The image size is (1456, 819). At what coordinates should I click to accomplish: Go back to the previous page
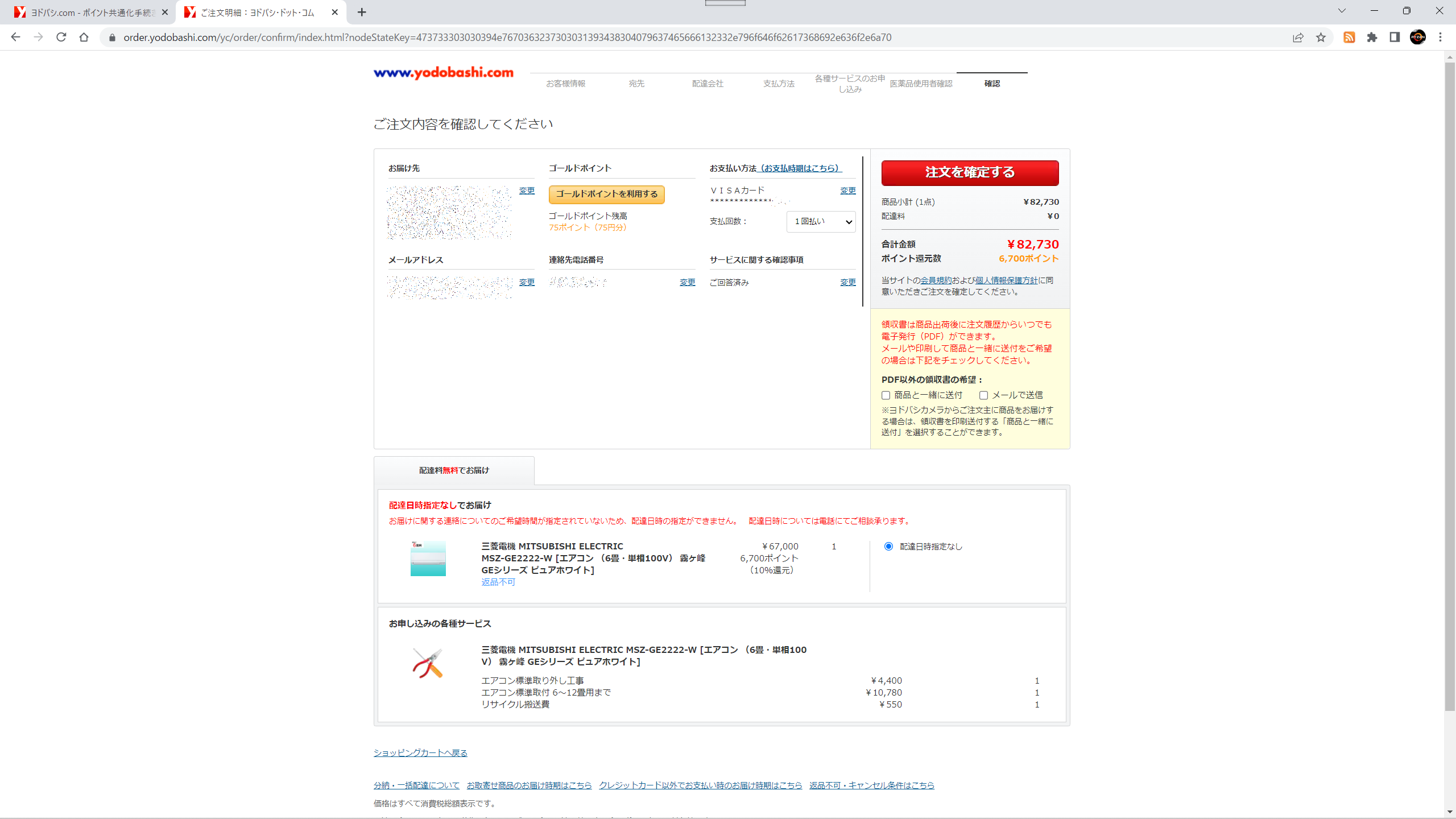pos(15,38)
